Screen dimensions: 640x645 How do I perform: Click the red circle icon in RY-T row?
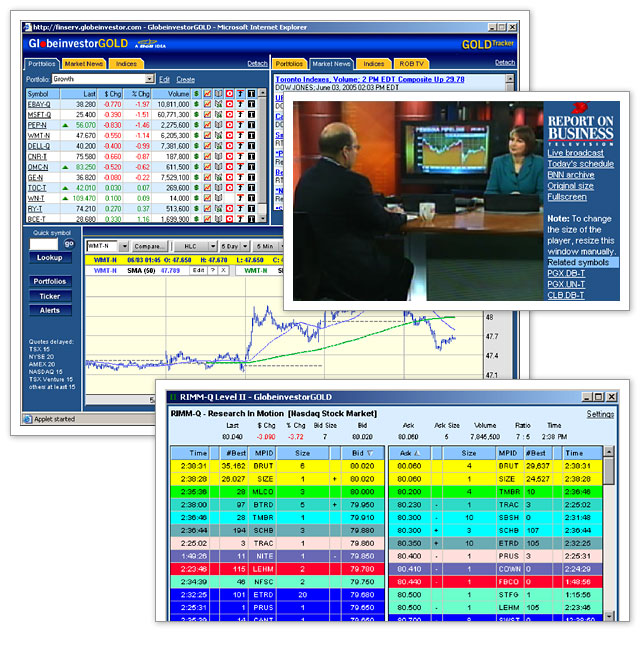[x=230, y=209]
